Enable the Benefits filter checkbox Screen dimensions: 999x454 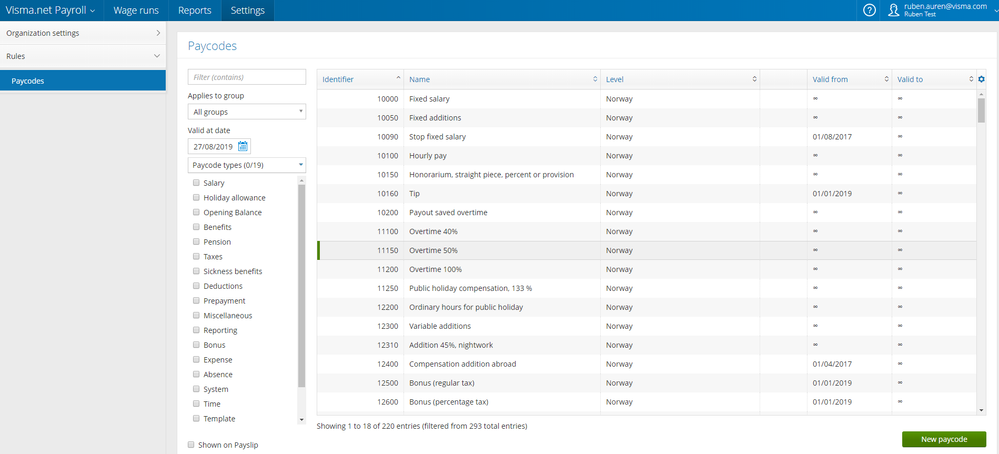tap(196, 227)
